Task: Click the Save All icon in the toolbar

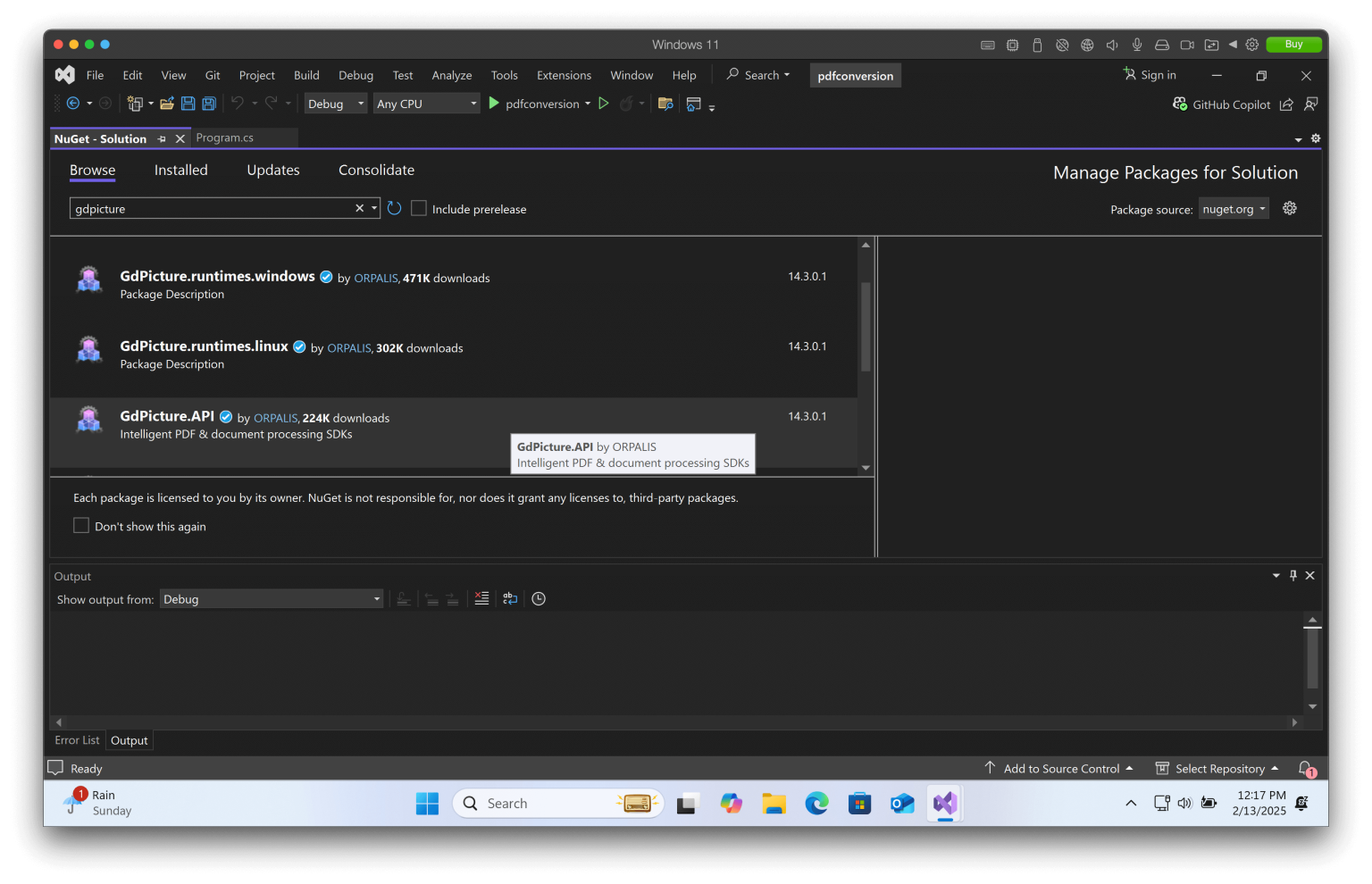Action: coord(208,103)
